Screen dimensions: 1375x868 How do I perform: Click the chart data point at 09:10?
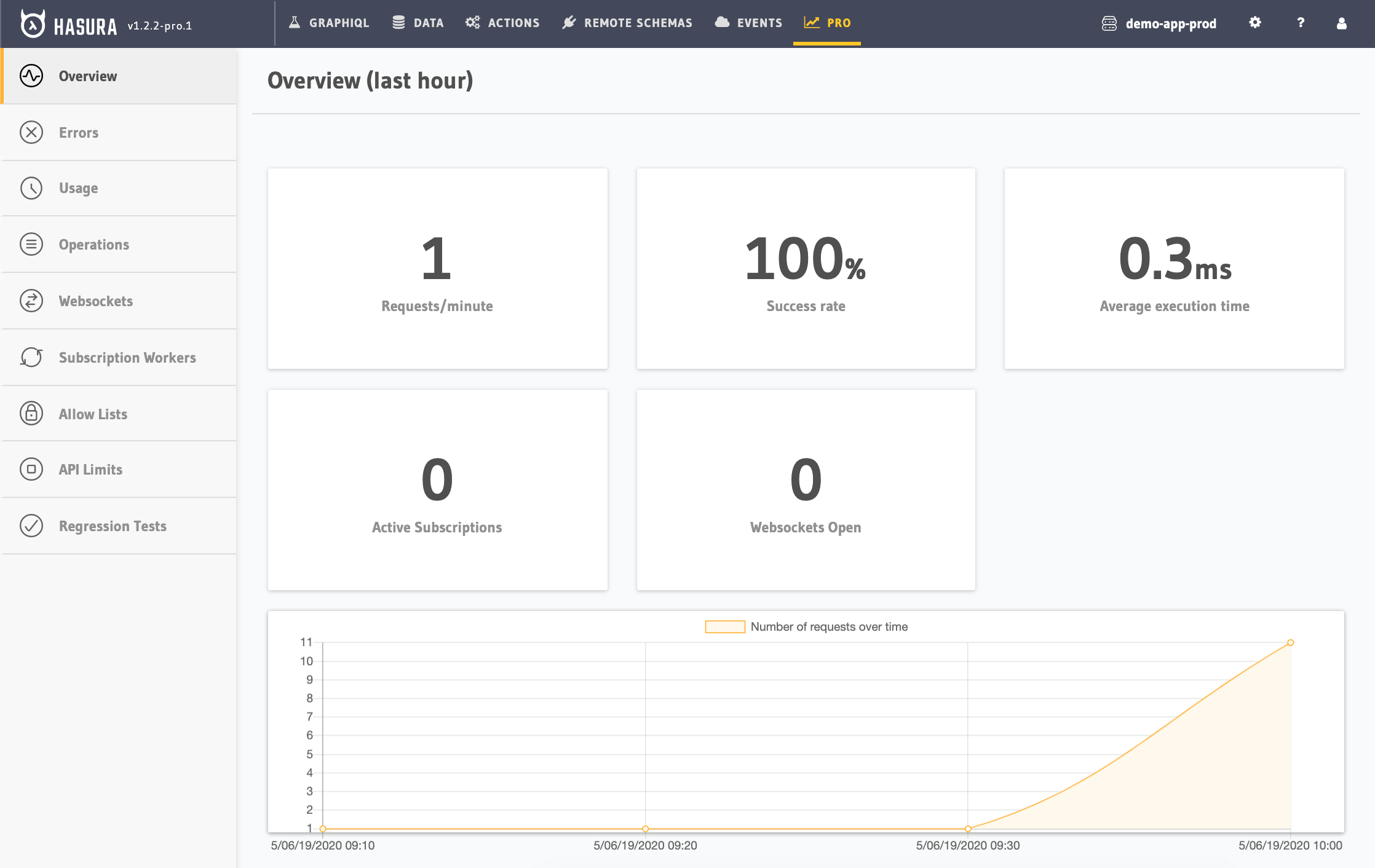coord(323,829)
